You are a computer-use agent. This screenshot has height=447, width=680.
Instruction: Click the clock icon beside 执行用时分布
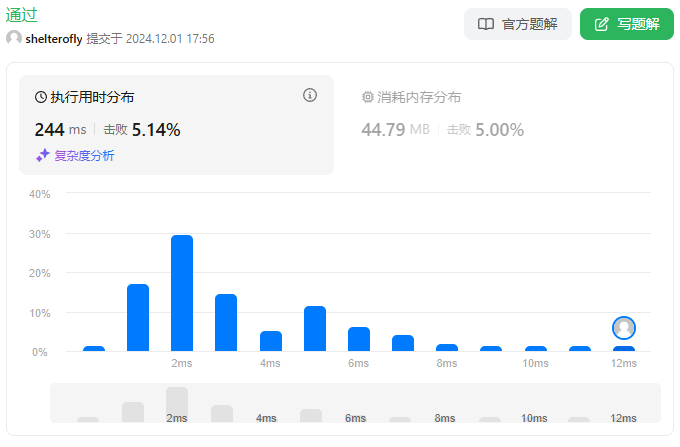point(41,97)
